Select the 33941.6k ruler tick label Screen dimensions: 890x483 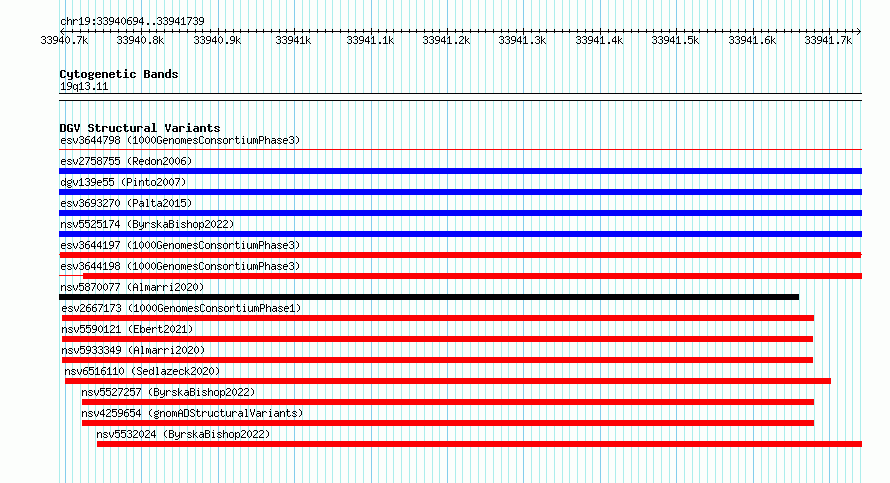[x=752, y=40]
